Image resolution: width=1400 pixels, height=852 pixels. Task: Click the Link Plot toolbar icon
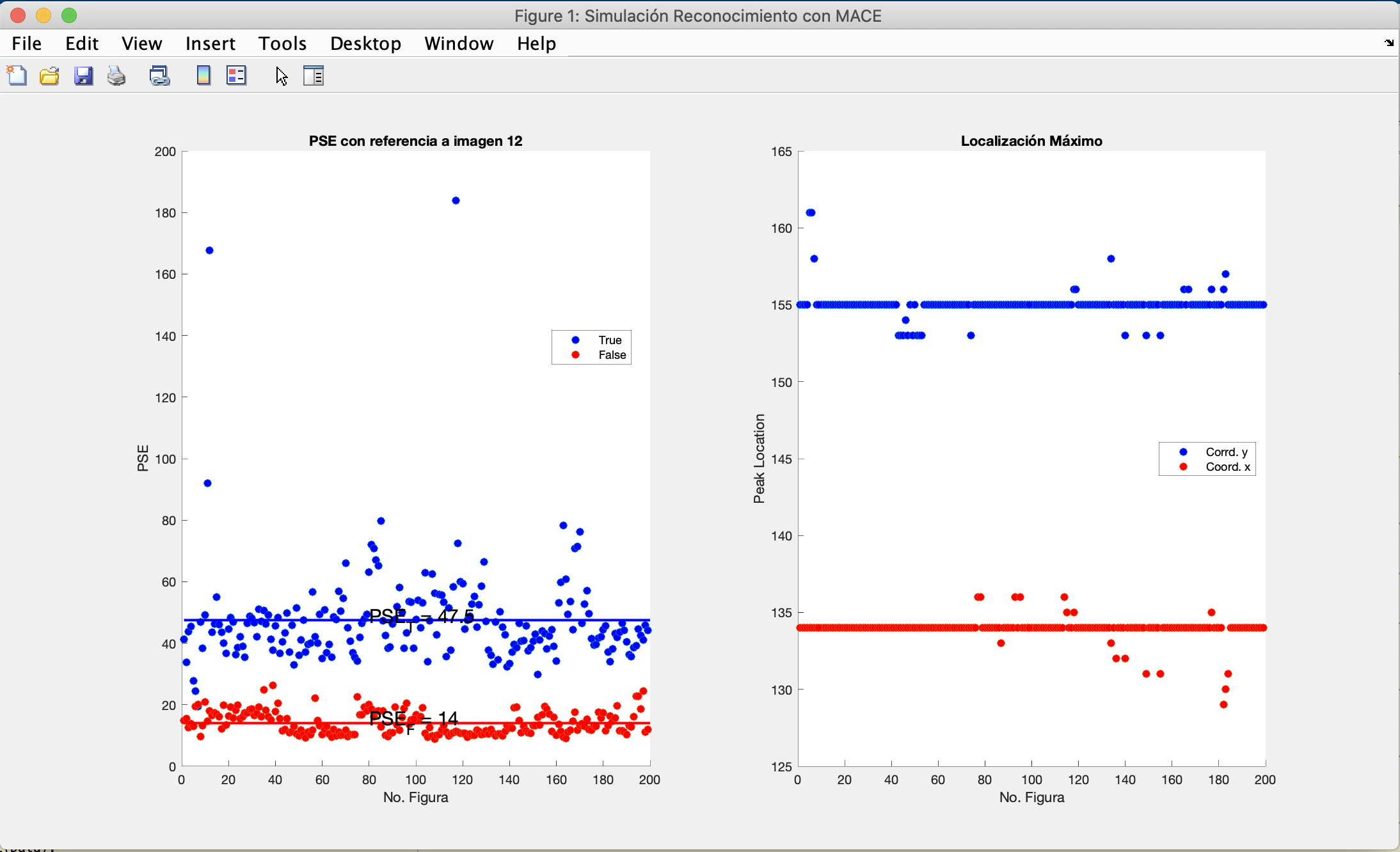(159, 76)
